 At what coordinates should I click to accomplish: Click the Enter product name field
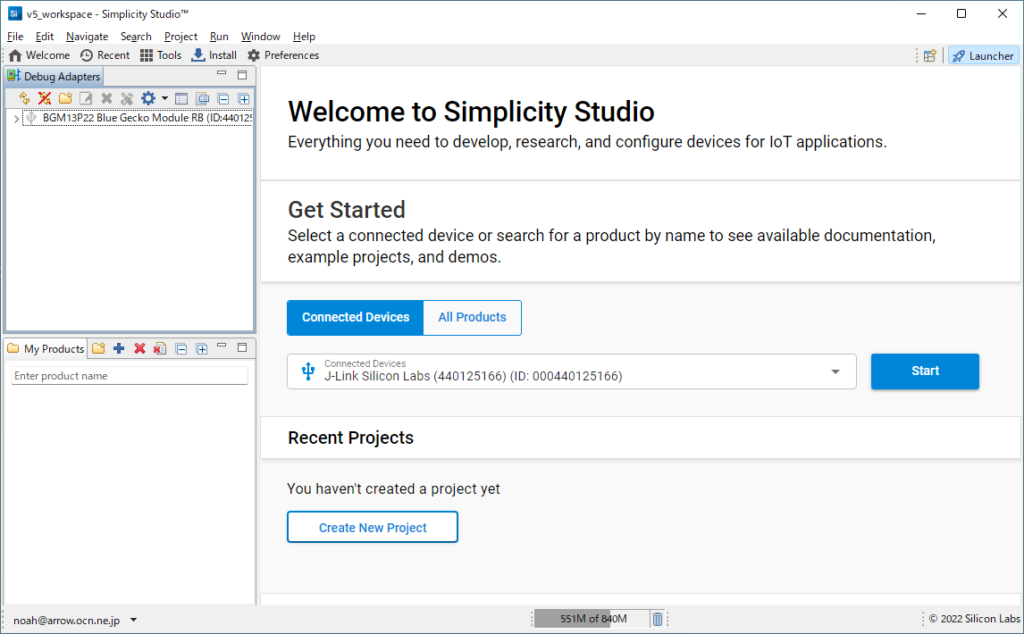(128, 376)
